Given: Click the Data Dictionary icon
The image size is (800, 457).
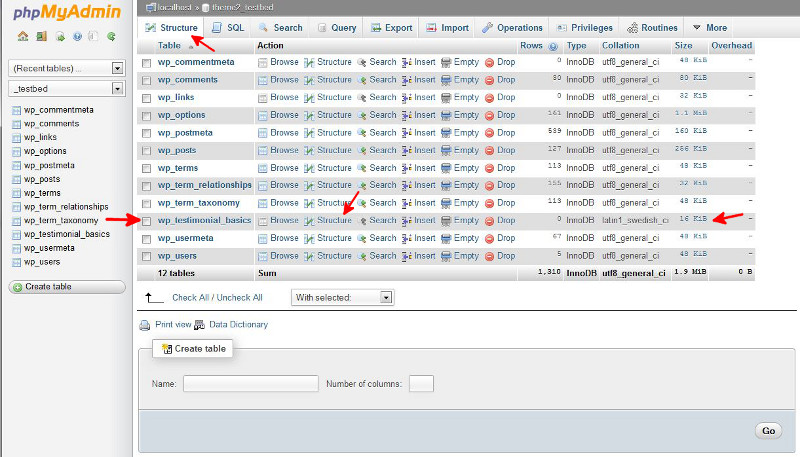Looking at the screenshot, I should [199, 325].
